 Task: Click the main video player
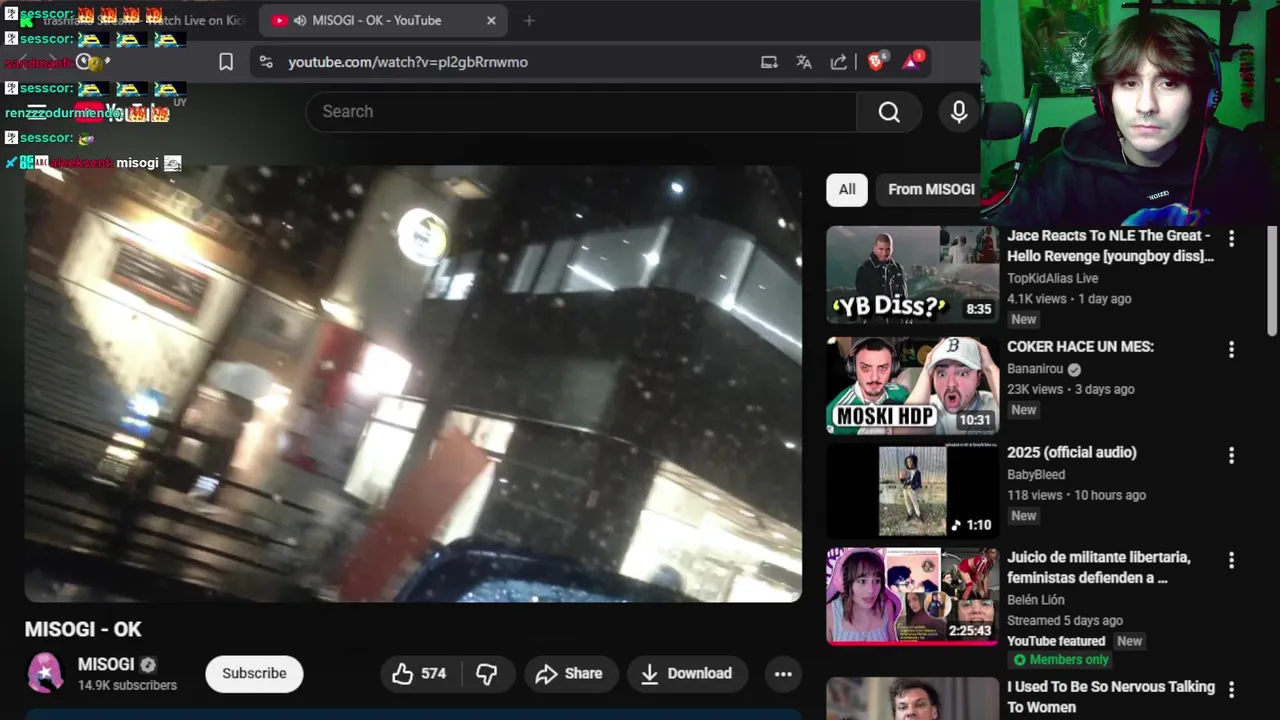tap(413, 384)
